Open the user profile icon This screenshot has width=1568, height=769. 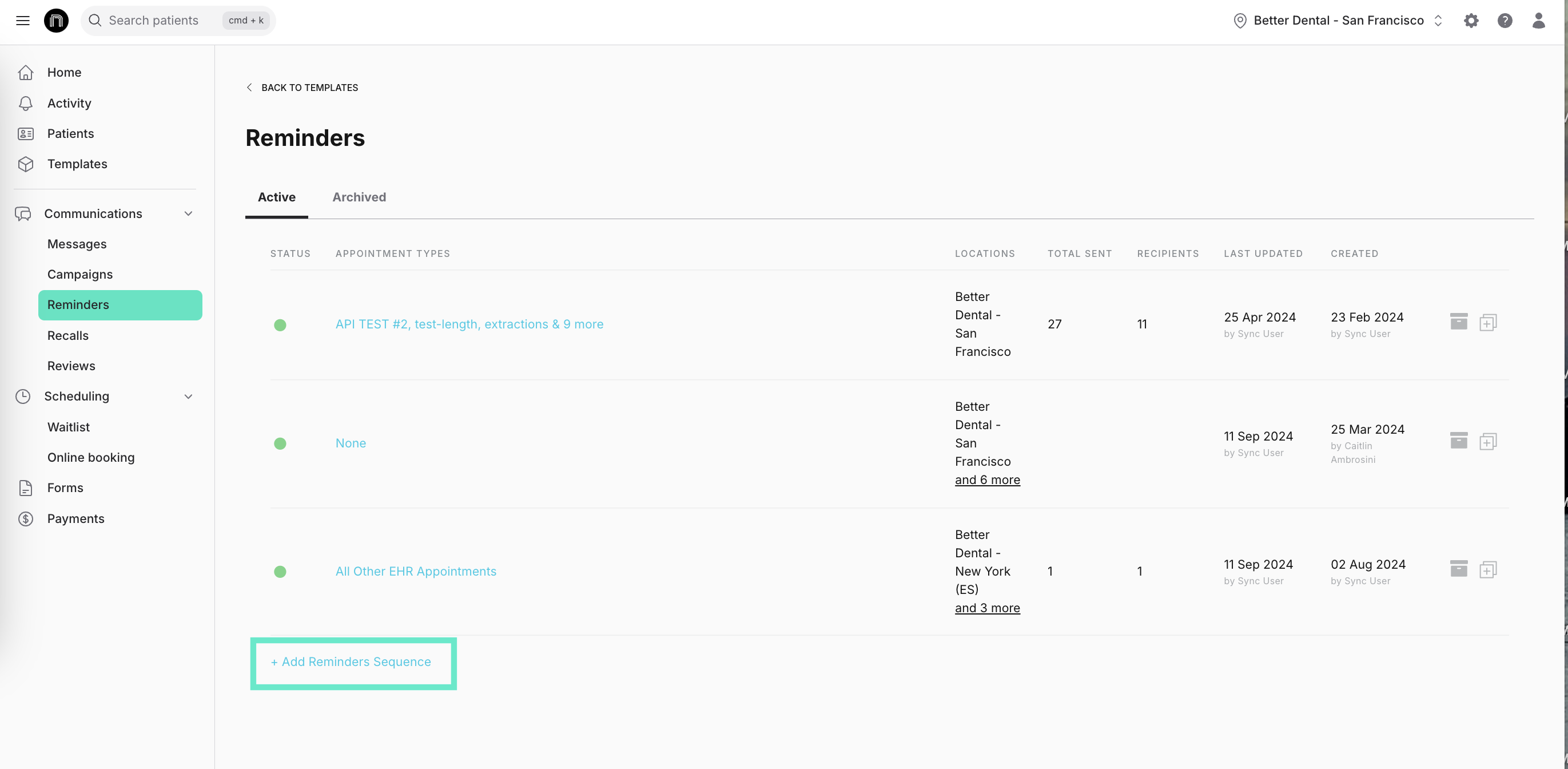[1538, 21]
